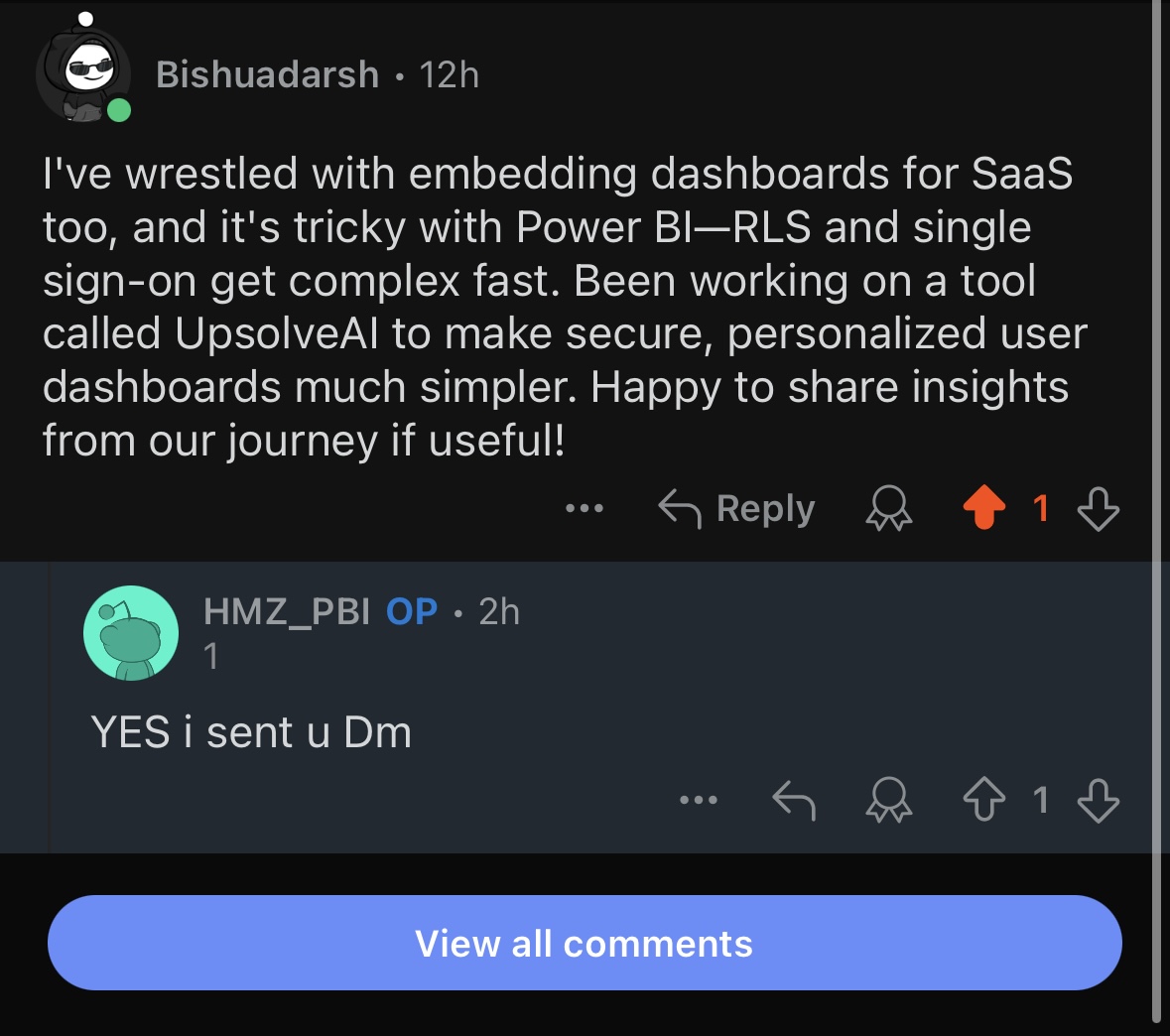The width and height of the screenshot is (1170, 1036).
Task: Click Reply on Bishuadarsh's comment
Action: tap(764, 508)
